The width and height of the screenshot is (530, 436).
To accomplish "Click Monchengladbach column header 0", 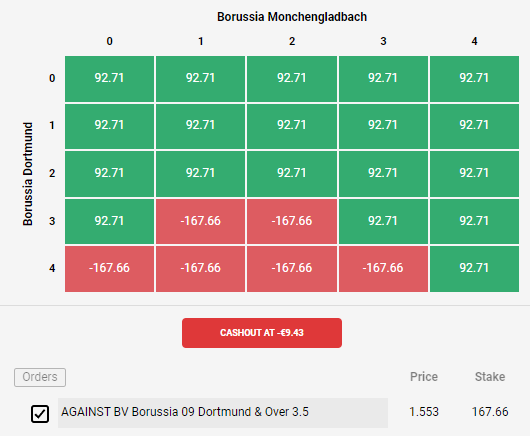I will pyautogui.click(x=110, y=41).
